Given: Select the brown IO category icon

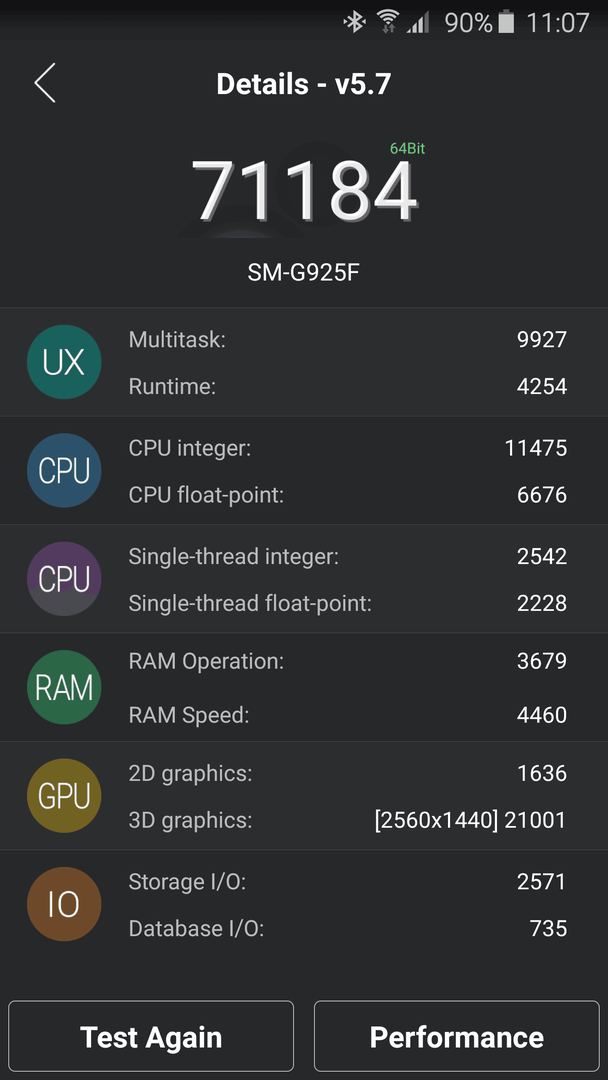Looking at the screenshot, I should pyautogui.click(x=64, y=904).
